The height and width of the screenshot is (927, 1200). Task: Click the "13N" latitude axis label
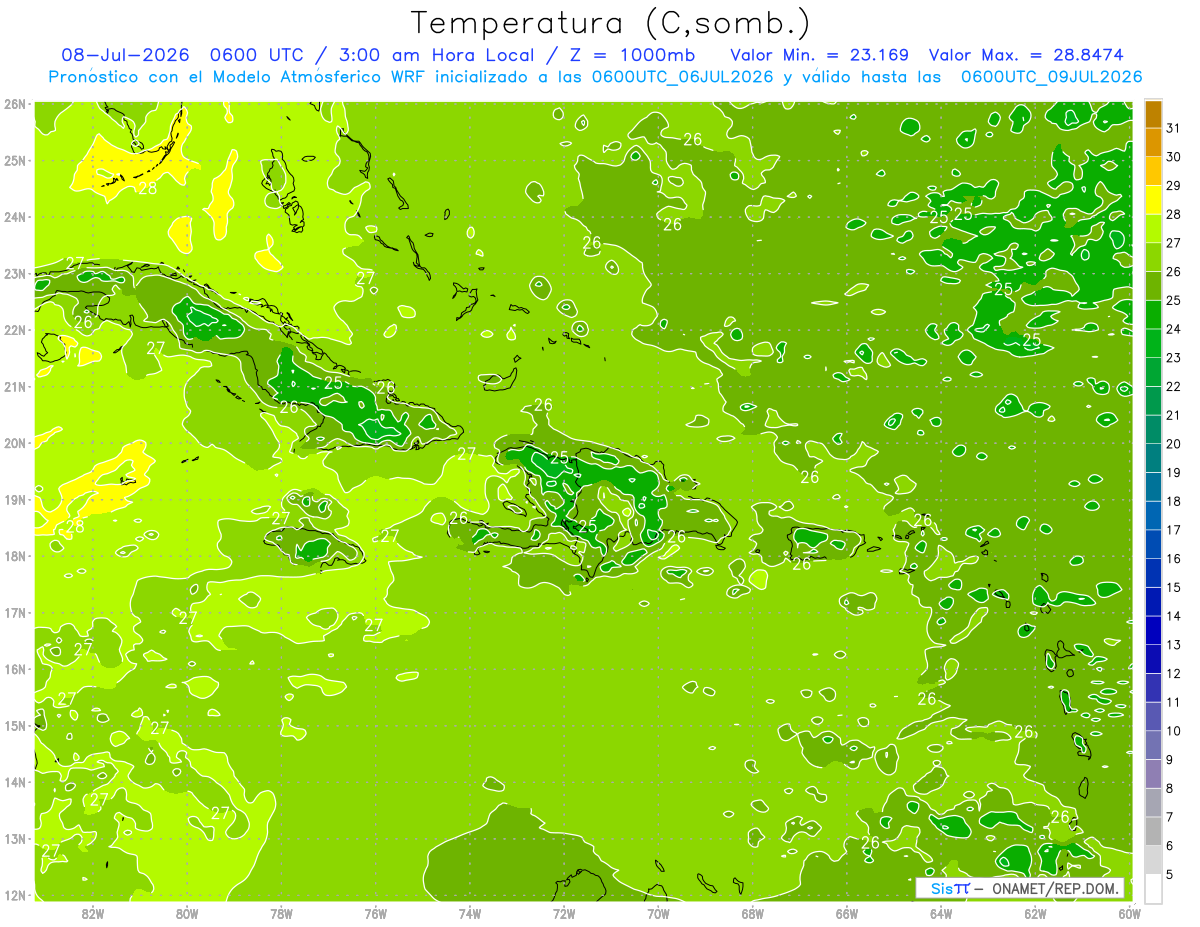pyautogui.click(x=15, y=838)
